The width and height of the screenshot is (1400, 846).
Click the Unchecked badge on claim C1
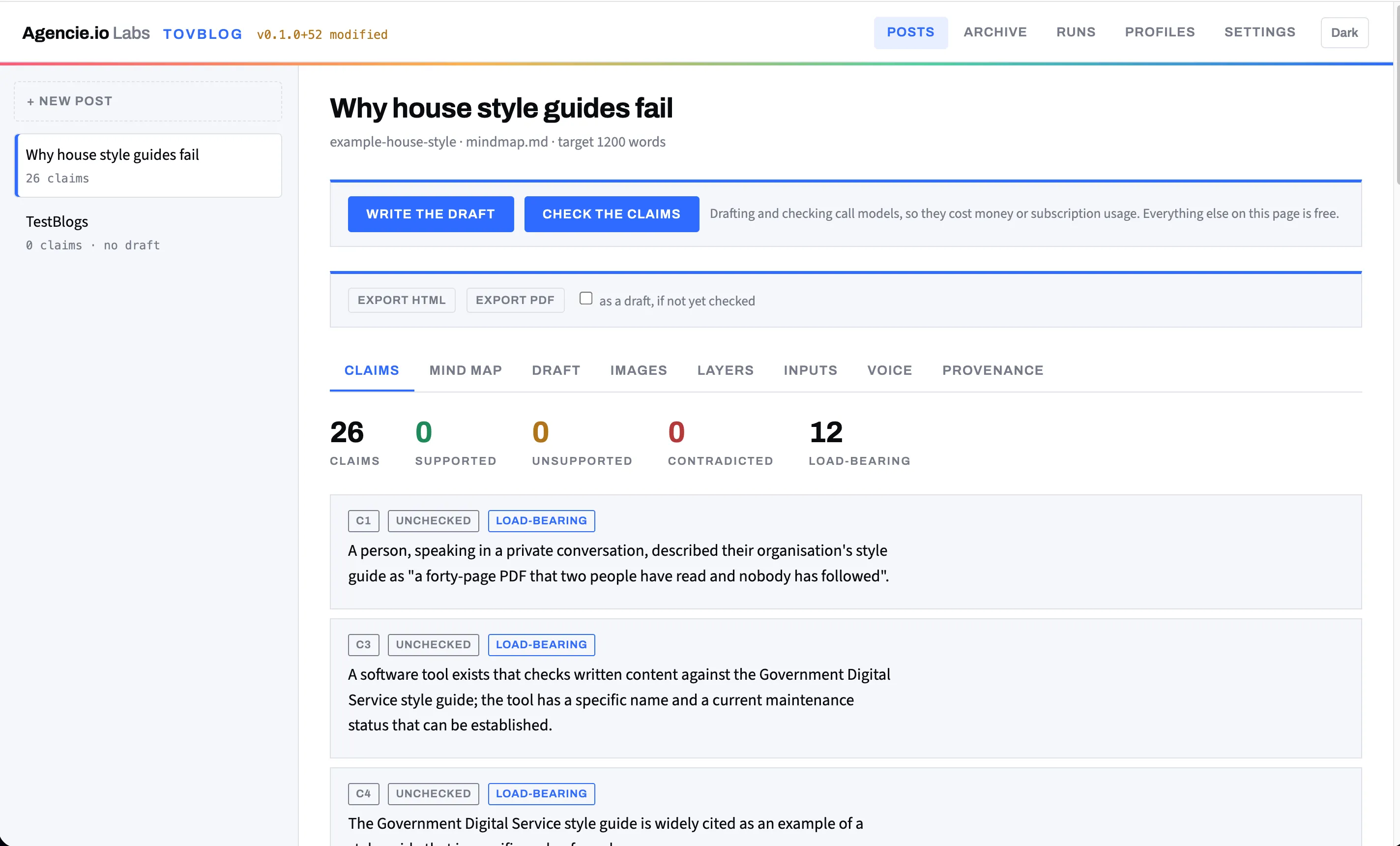click(x=434, y=521)
